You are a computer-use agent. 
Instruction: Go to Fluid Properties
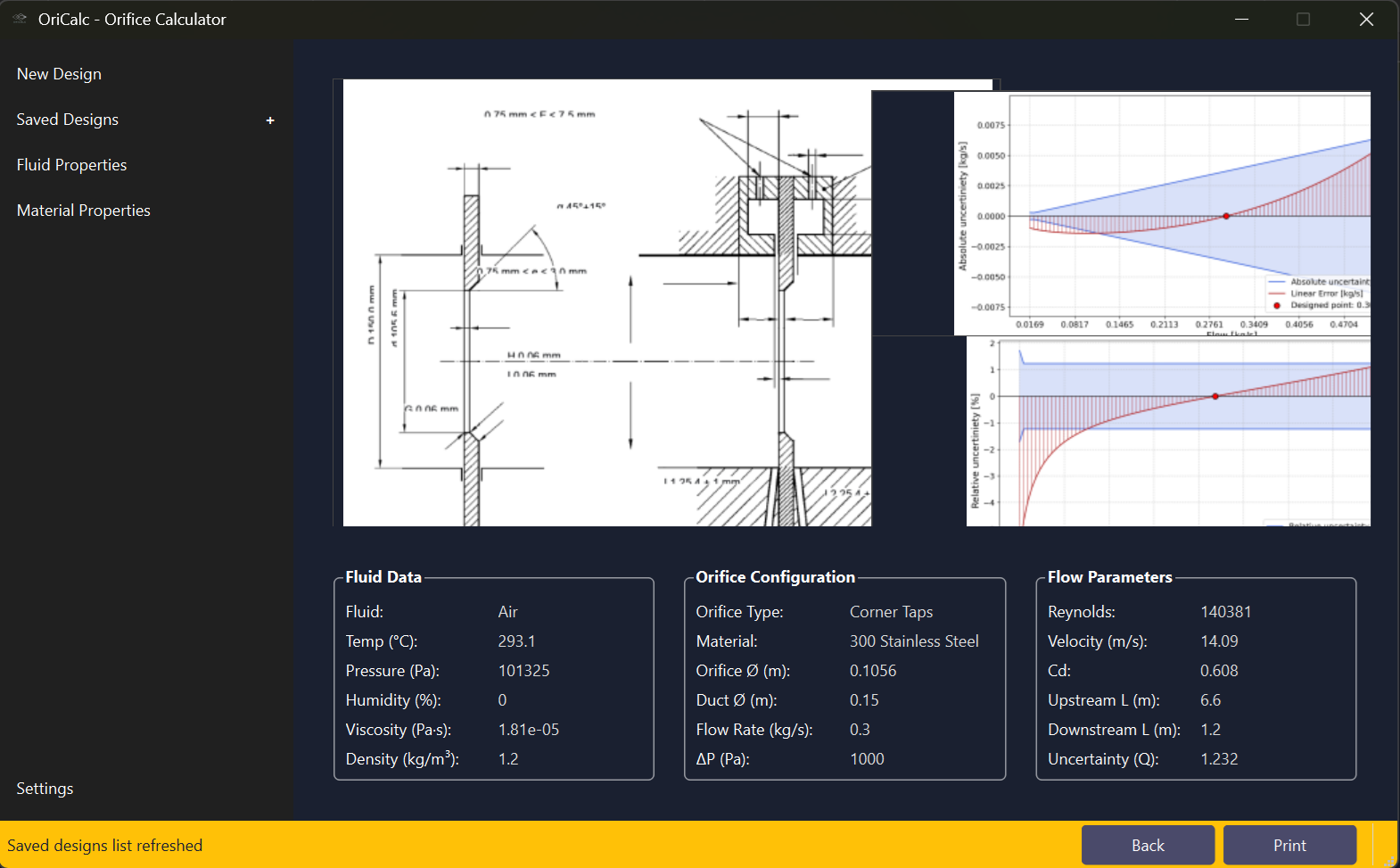(x=71, y=165)
